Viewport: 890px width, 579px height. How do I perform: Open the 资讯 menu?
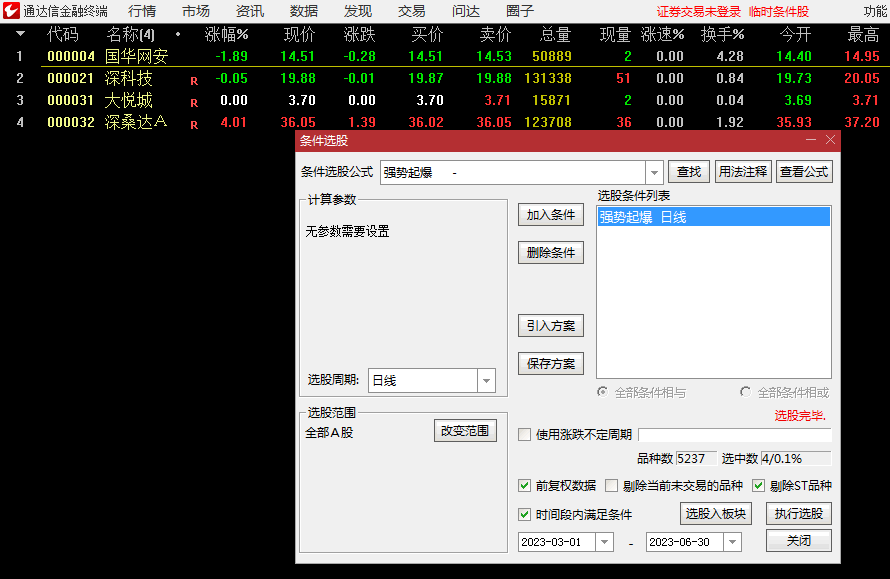coord(250,11)
